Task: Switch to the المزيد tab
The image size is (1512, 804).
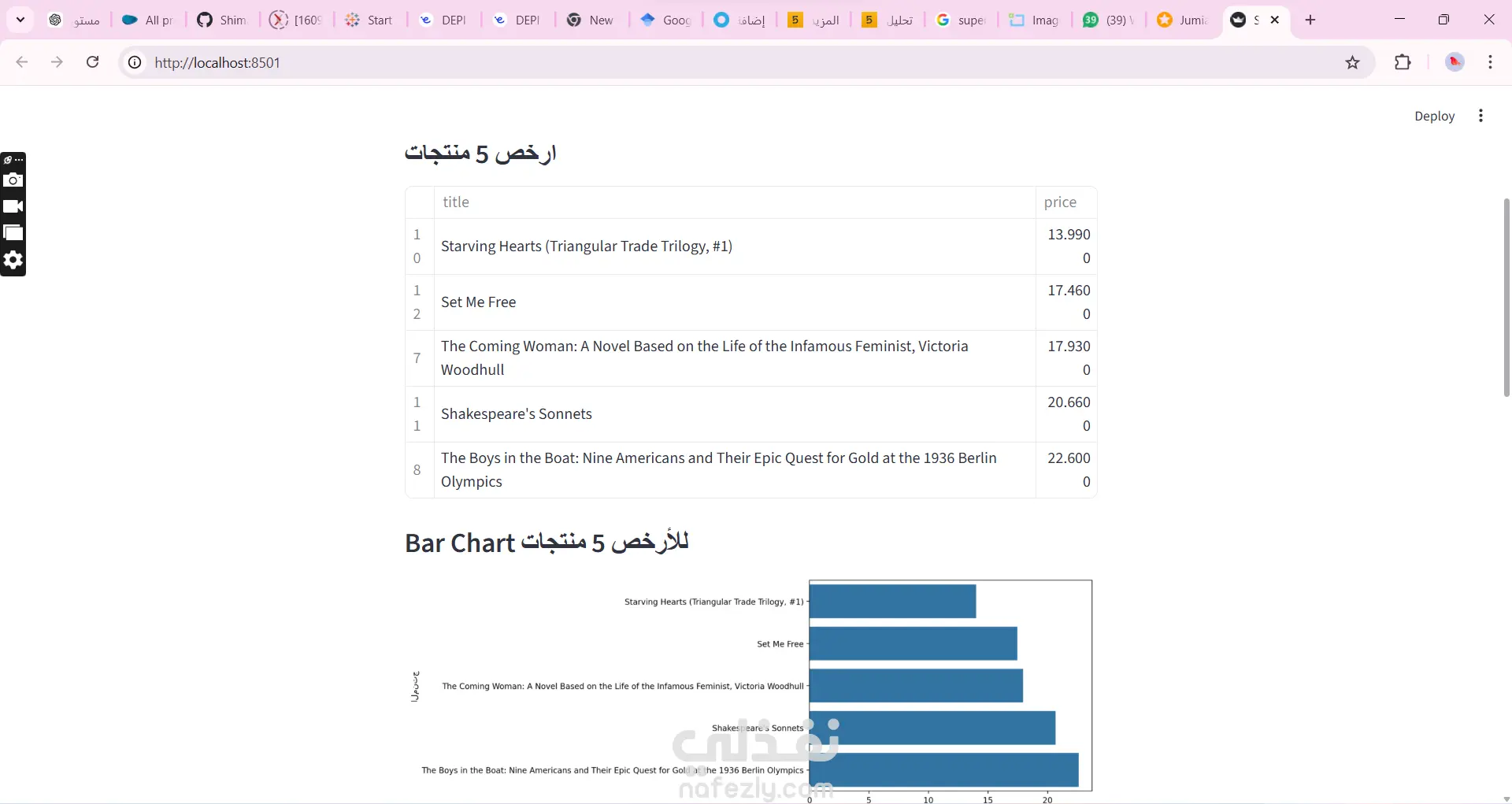Action: (813, 20)
